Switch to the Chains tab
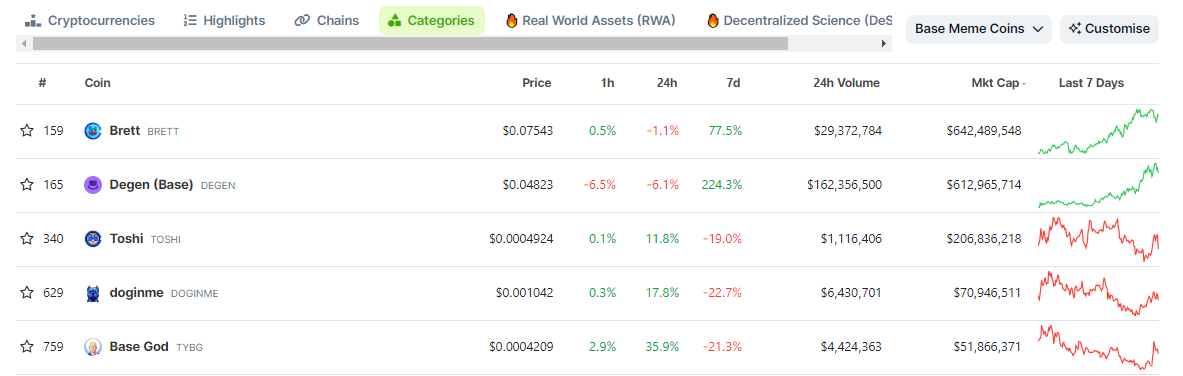 tap(327, 20)
